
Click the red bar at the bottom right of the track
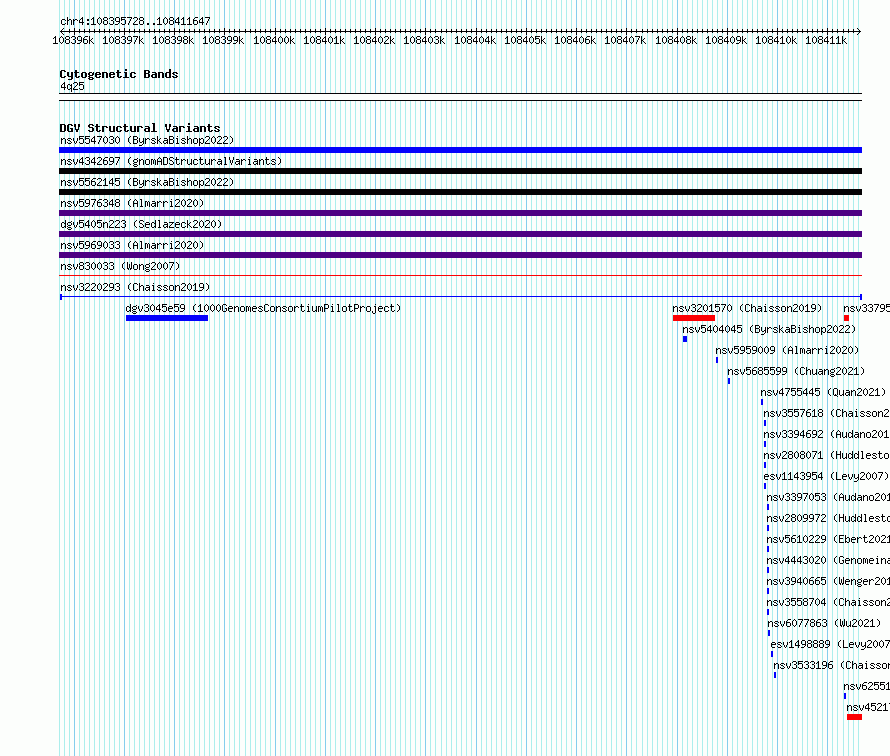tap(854, 717)
